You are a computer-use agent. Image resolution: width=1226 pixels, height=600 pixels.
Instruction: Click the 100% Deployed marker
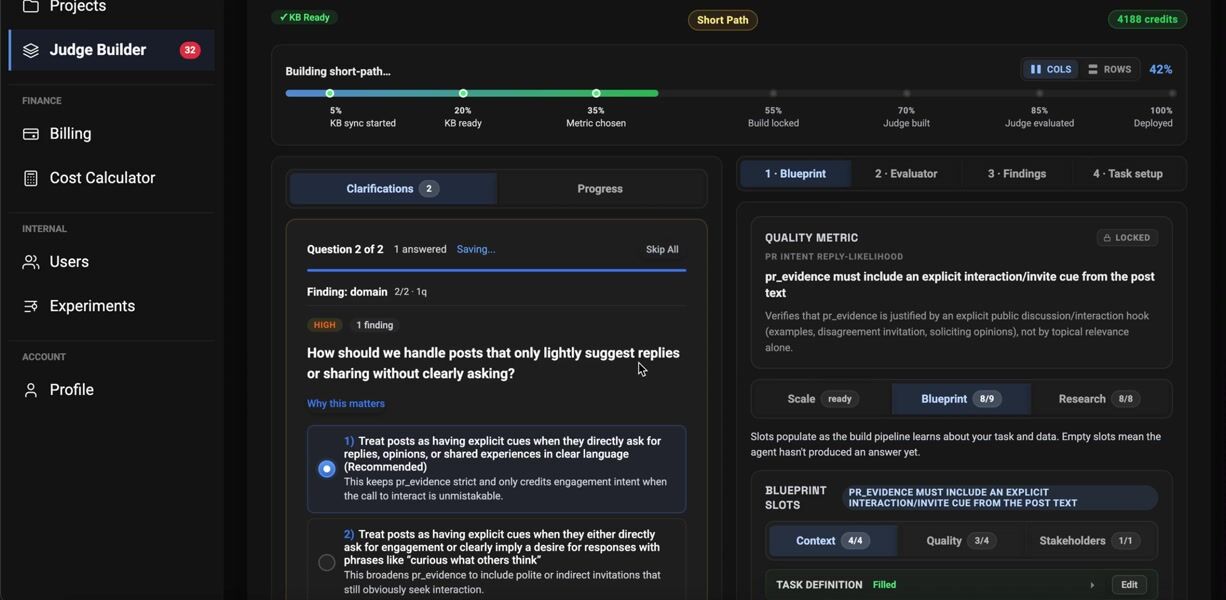click(1172, 94)
